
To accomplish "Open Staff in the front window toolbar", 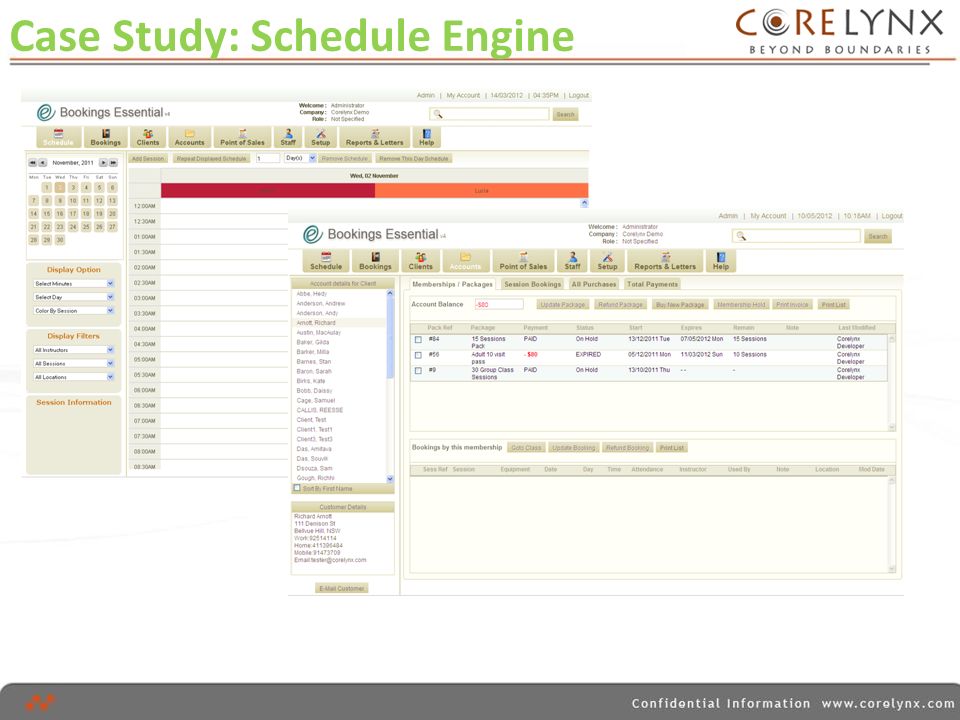I will tap(572, 261).
